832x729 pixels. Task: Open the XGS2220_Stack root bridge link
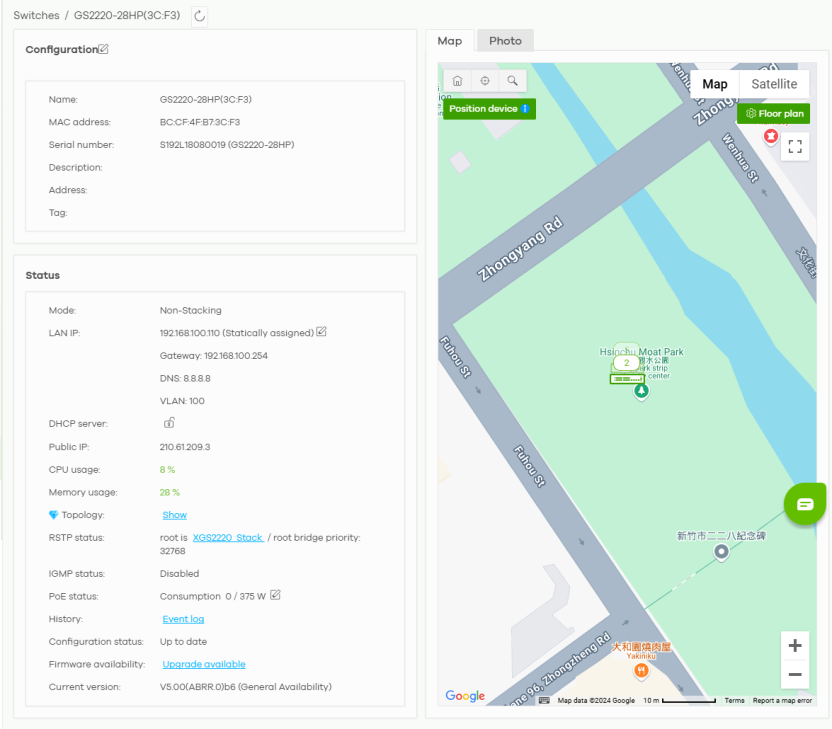[x=228, y=538]
